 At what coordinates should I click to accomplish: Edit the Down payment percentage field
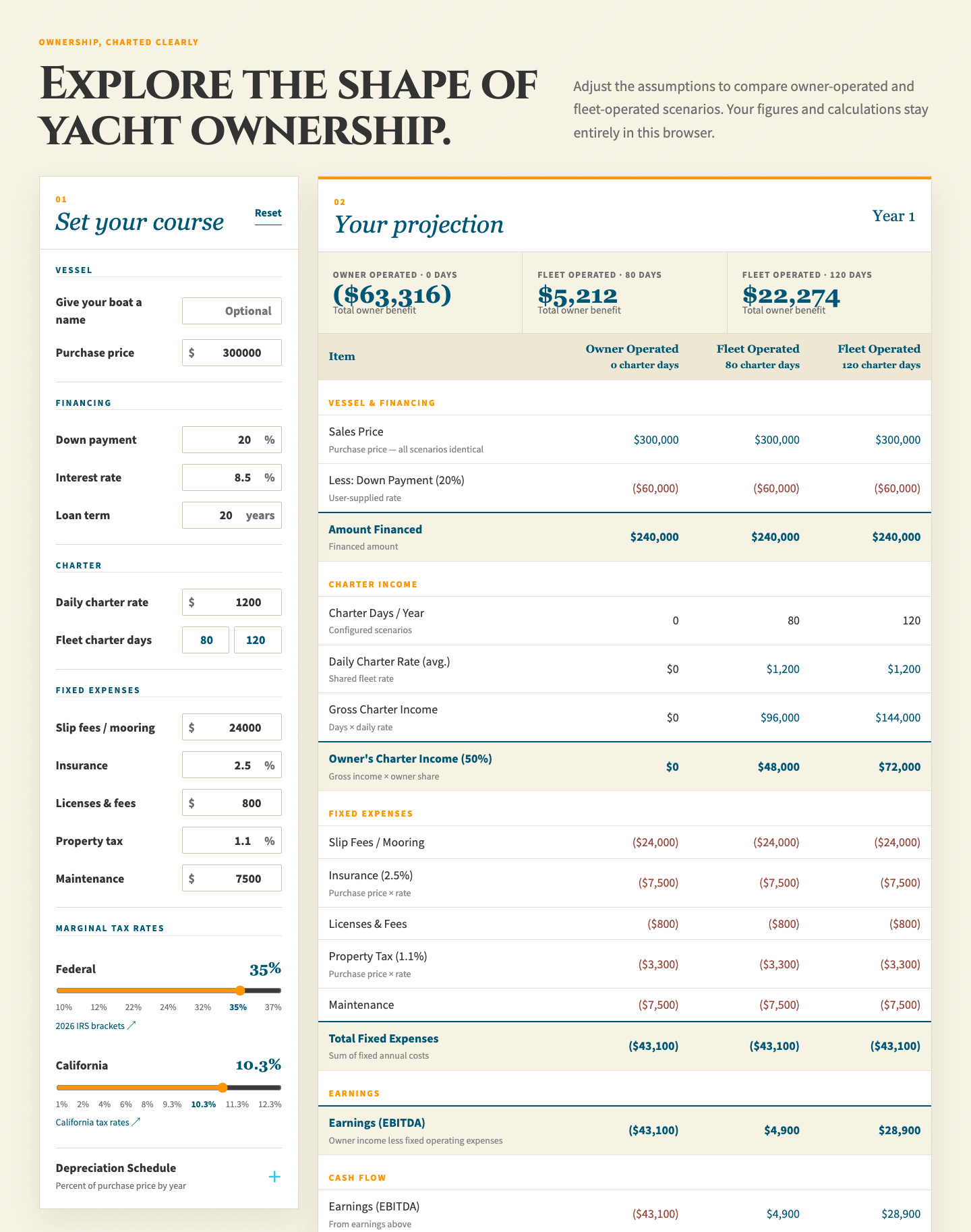[232, 440]
